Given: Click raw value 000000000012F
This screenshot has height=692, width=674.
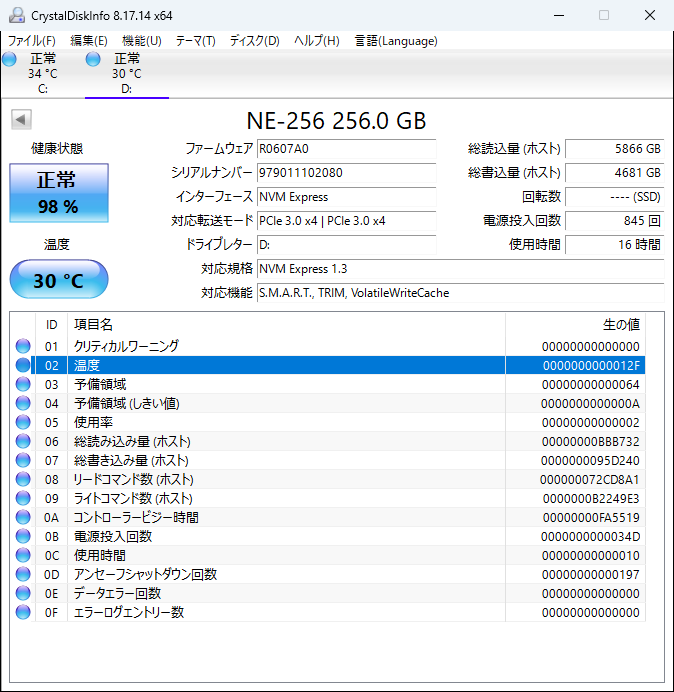Looking at the screenshot, I should pyautogui.click(x=591, y=365).
